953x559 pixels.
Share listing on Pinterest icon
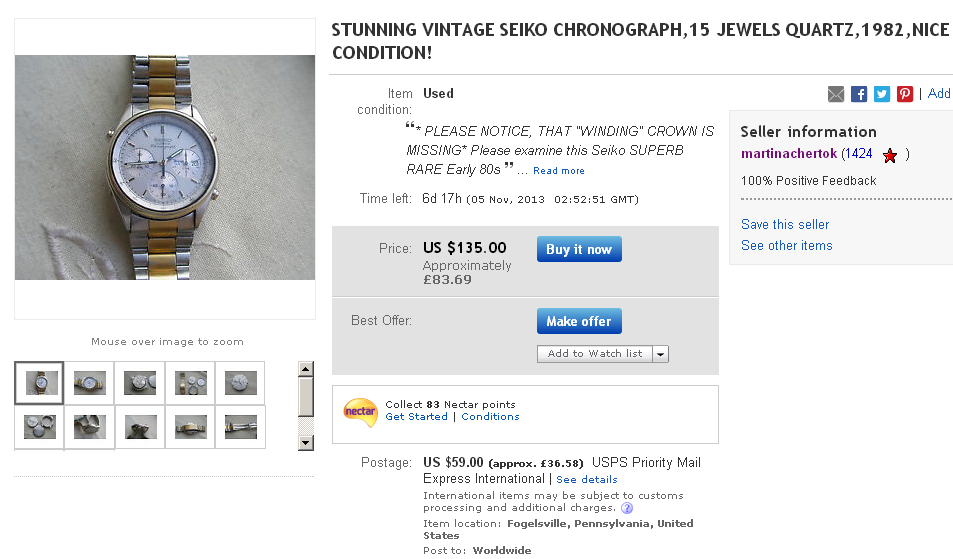coord(905,94)
